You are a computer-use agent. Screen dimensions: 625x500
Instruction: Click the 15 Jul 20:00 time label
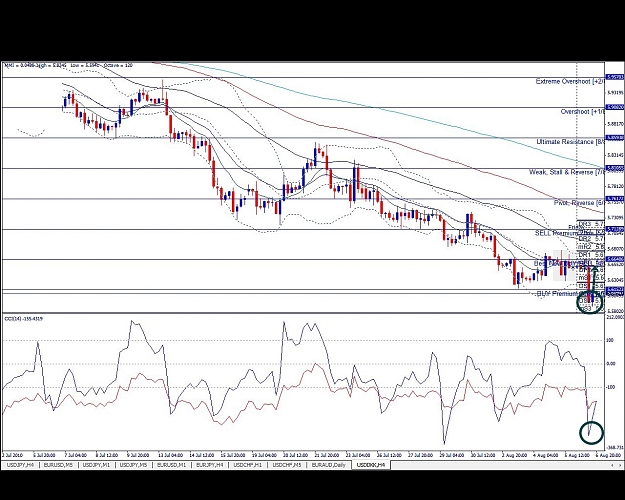(233, 455)
